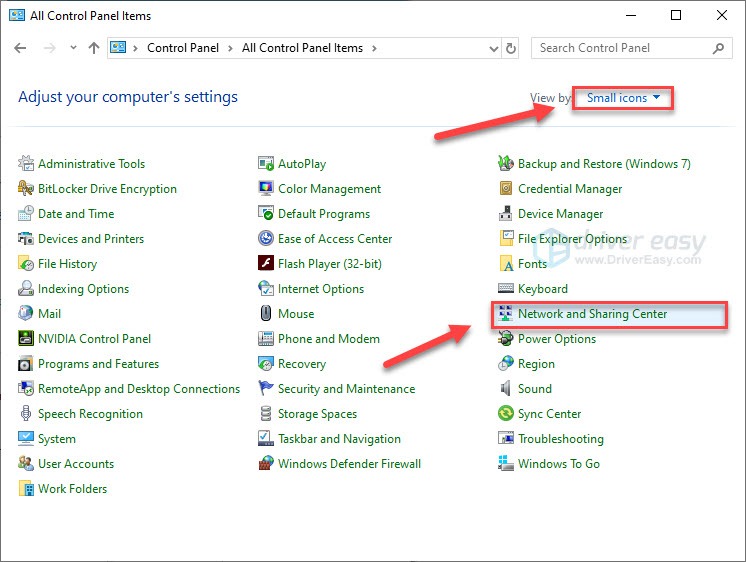Click the Security and Maintenance flag icon
This screenshot has height=562, width=746.
pos(266,389)
